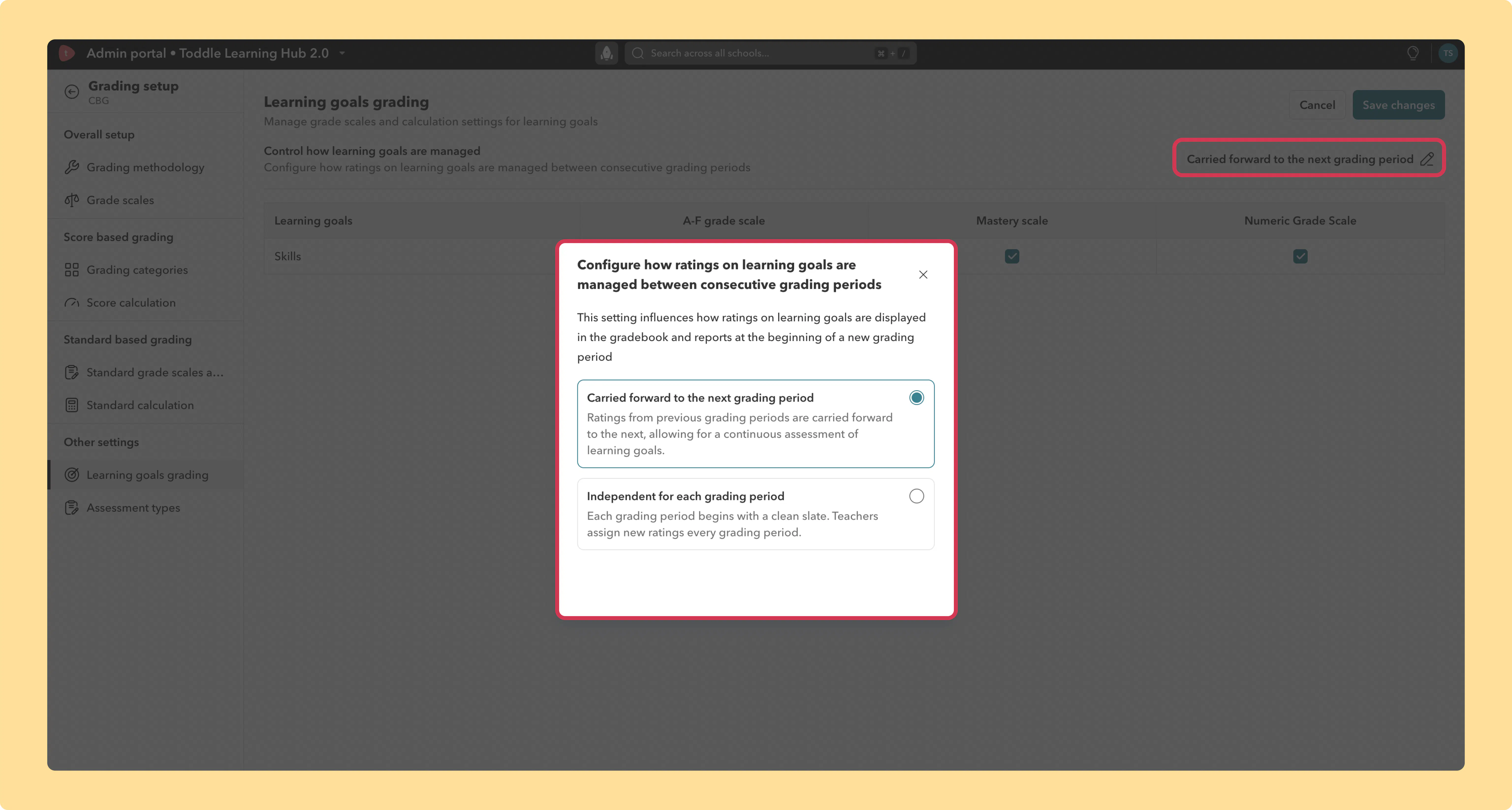Click the Assessment types icon
The width and height of the screenshot is (1512, 810).
pos(72,508)
